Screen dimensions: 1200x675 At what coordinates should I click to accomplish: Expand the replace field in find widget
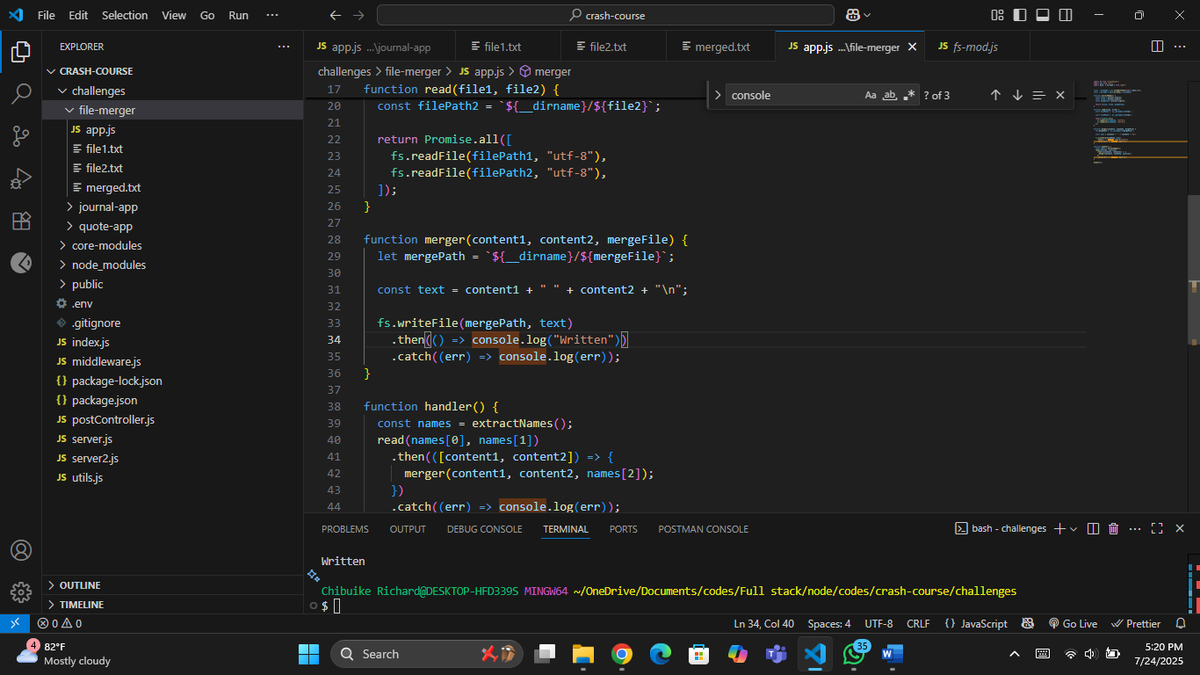tap(718, 95)
